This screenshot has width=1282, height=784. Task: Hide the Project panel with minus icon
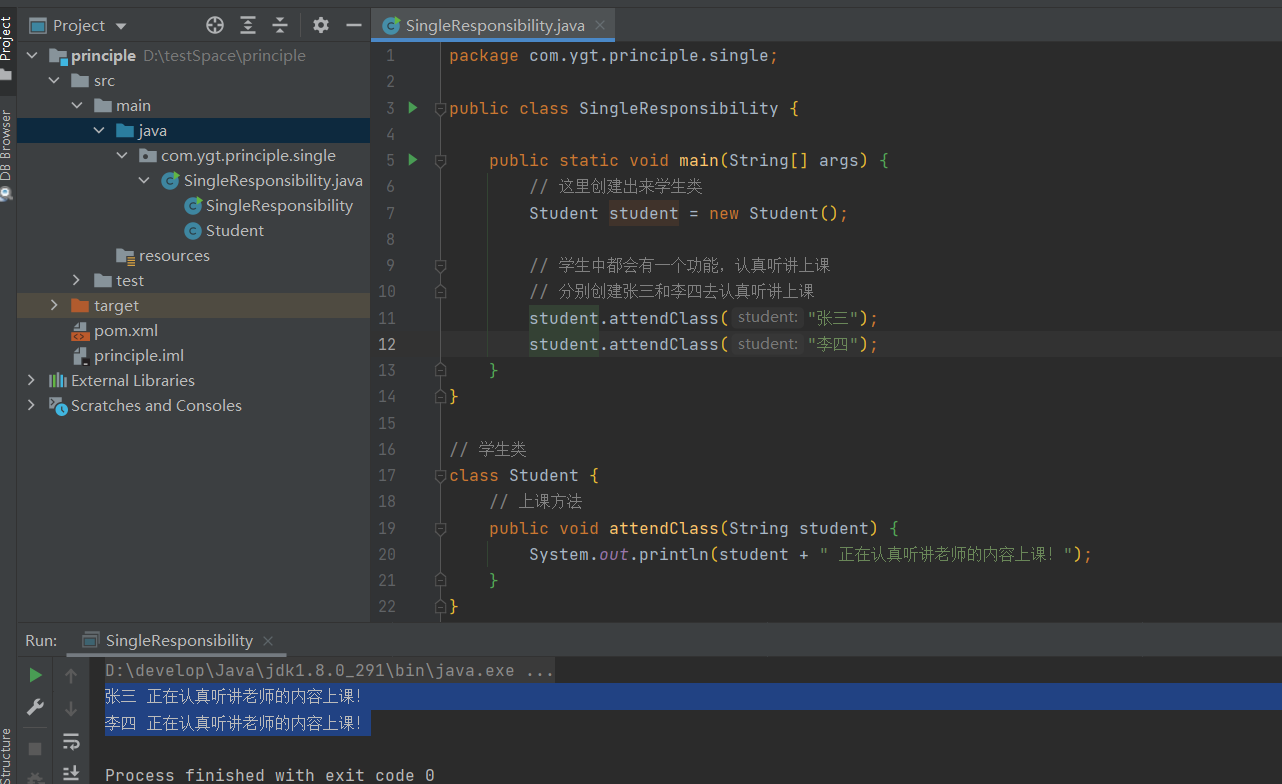coord(353,25)
